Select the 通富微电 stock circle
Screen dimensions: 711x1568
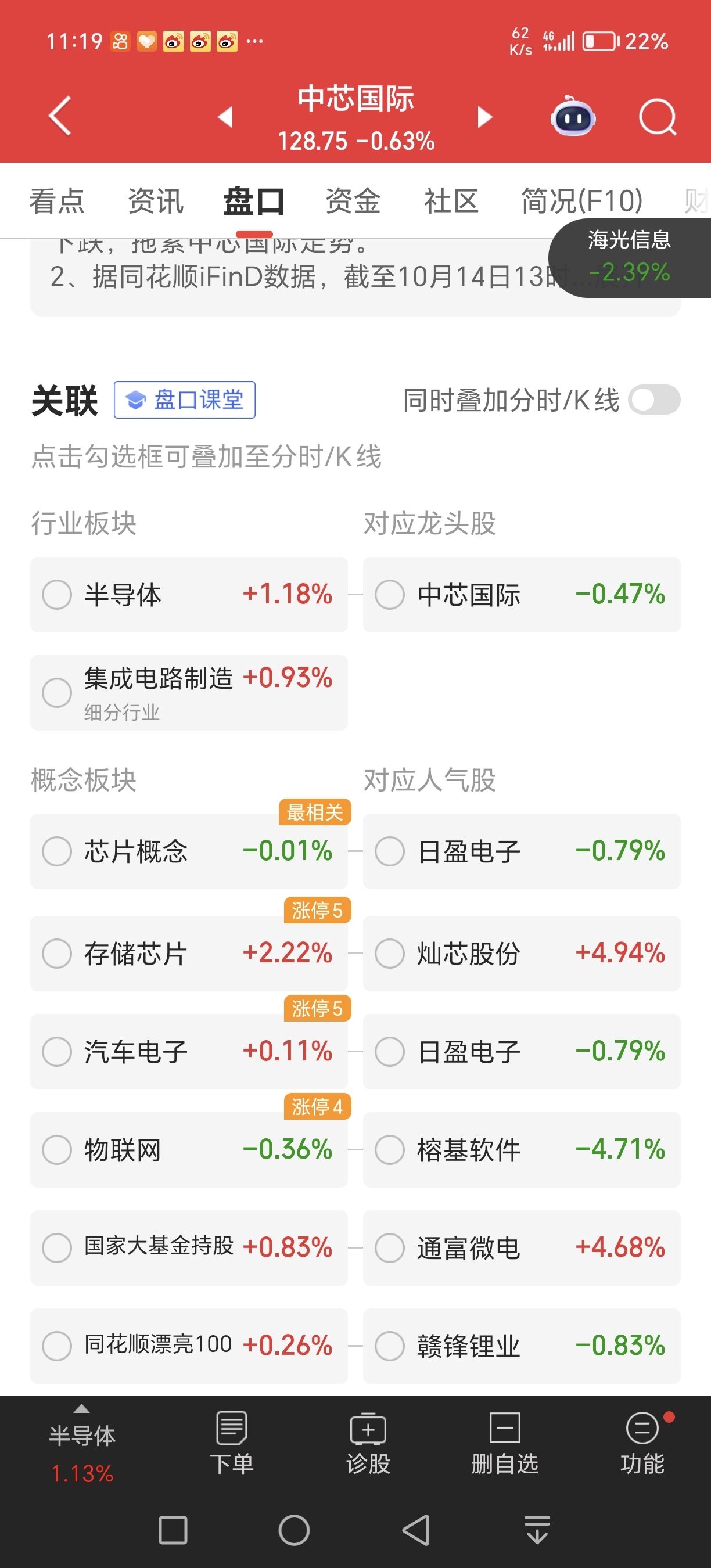click(x=390, y=1247)
